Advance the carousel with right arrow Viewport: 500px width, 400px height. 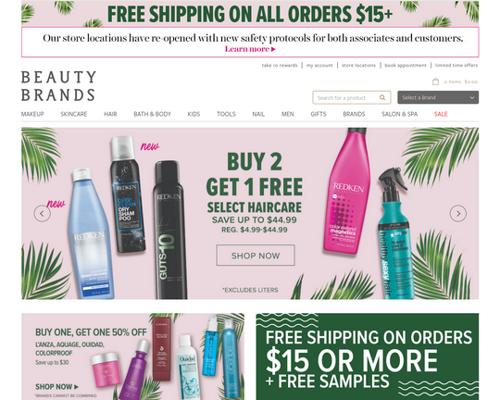click(458, 214)
